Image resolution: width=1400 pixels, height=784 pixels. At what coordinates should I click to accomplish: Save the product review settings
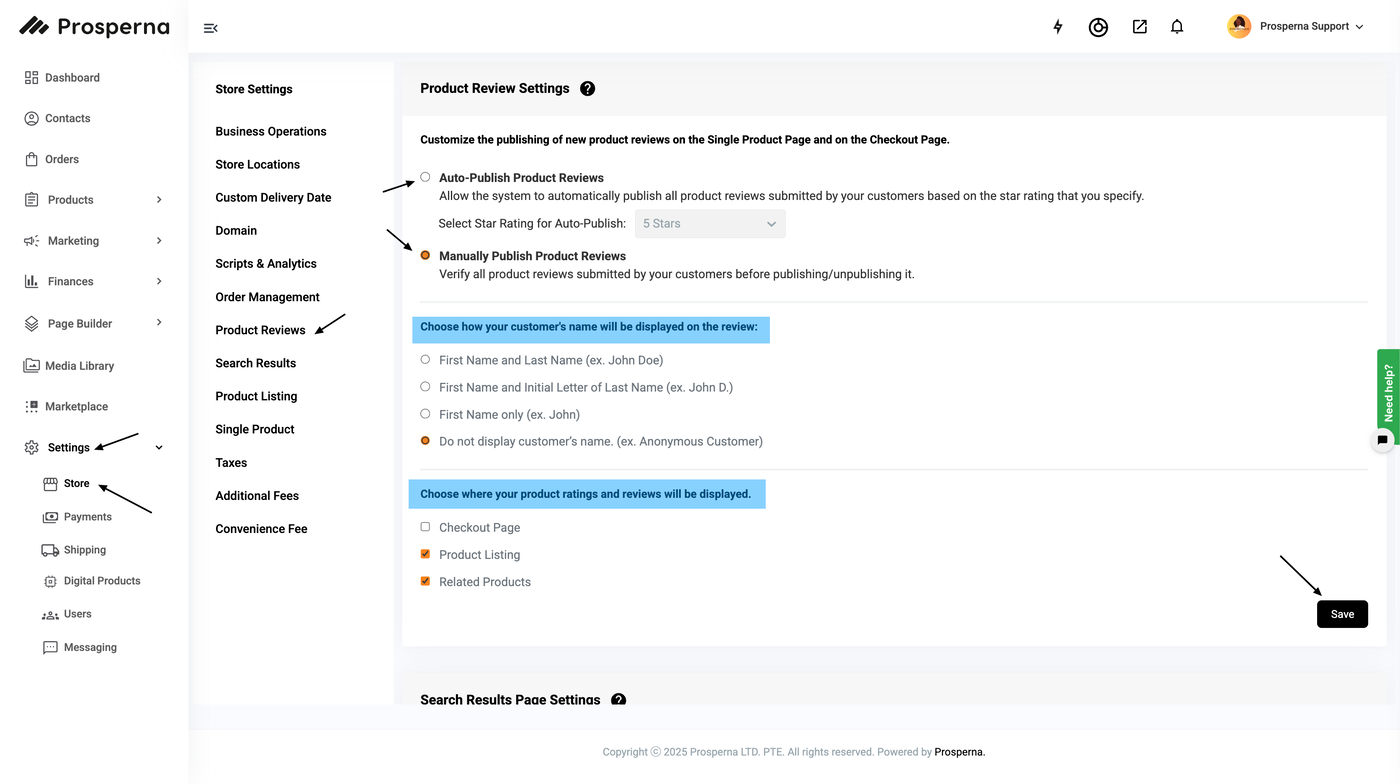1342,614
